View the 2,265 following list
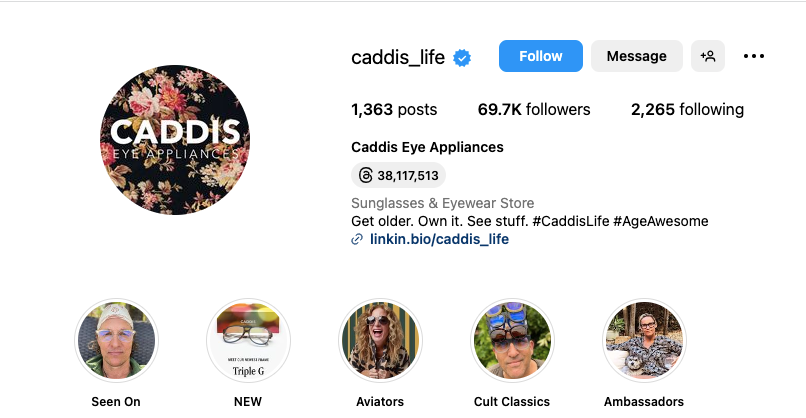 tap(687, 110)
